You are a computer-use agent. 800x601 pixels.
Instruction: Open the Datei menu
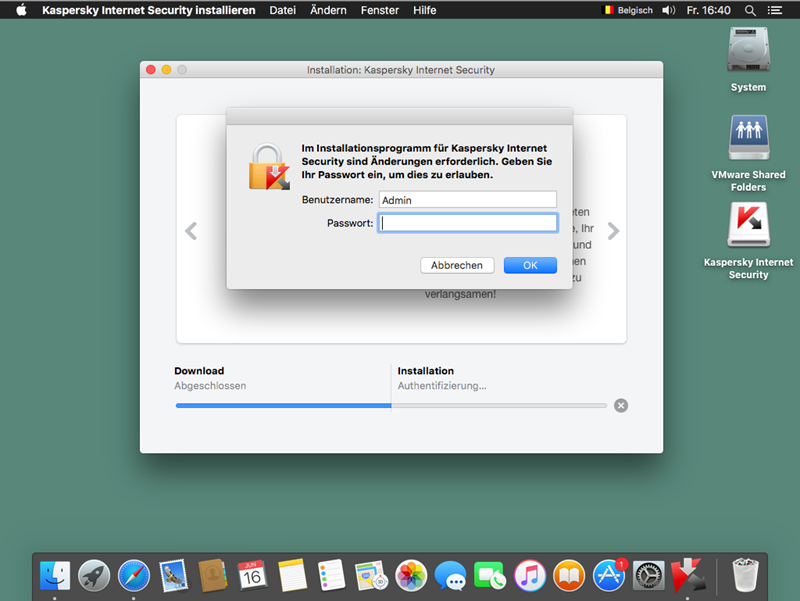(282, 10)
